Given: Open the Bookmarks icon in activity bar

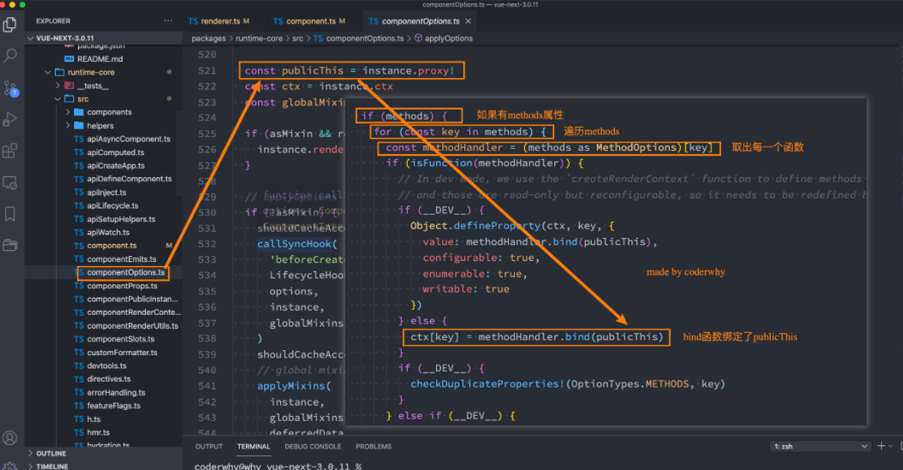Looking at the screenshot, I should click(10, 214).
